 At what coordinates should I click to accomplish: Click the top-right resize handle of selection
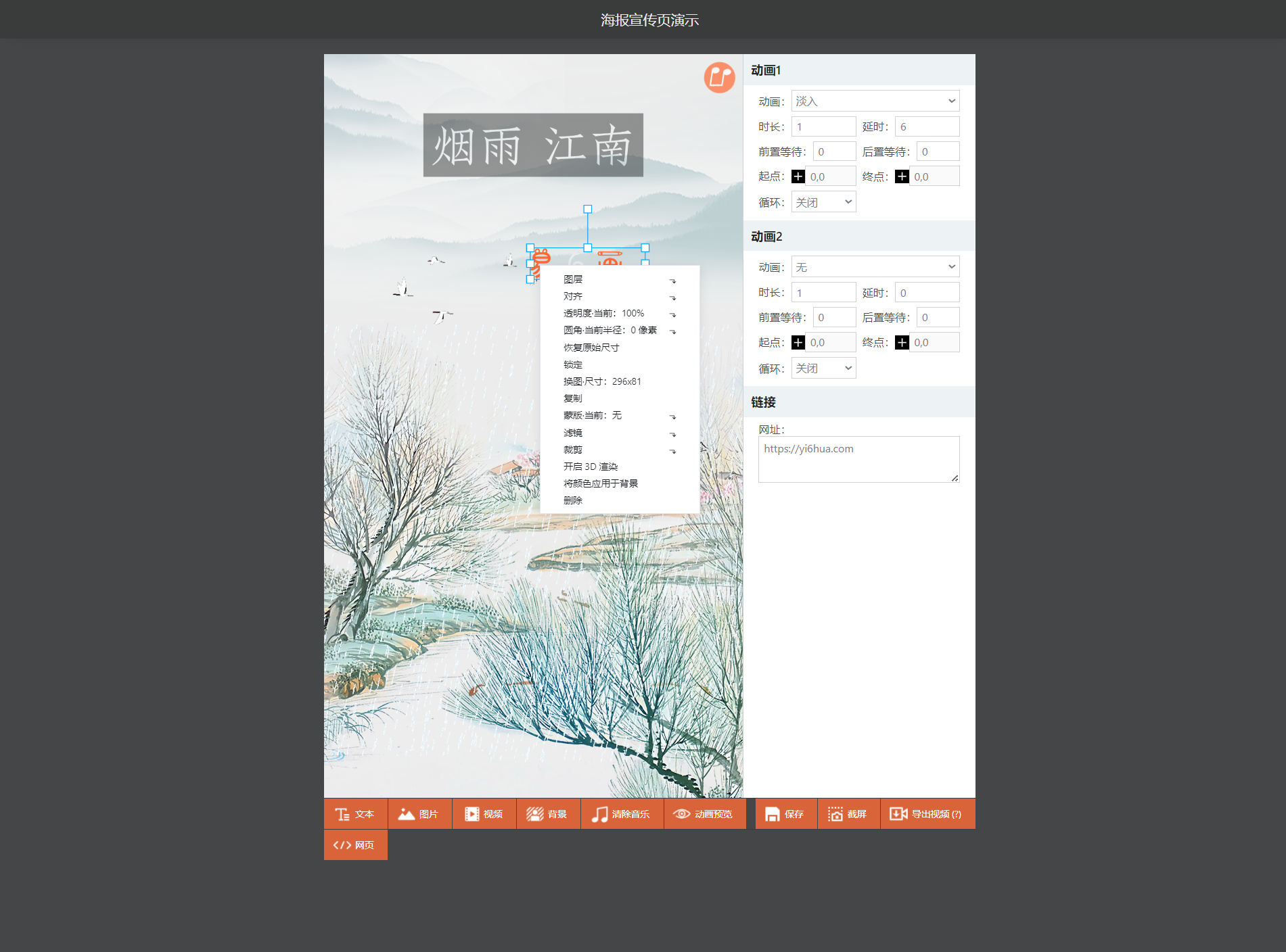pos(645,248)
